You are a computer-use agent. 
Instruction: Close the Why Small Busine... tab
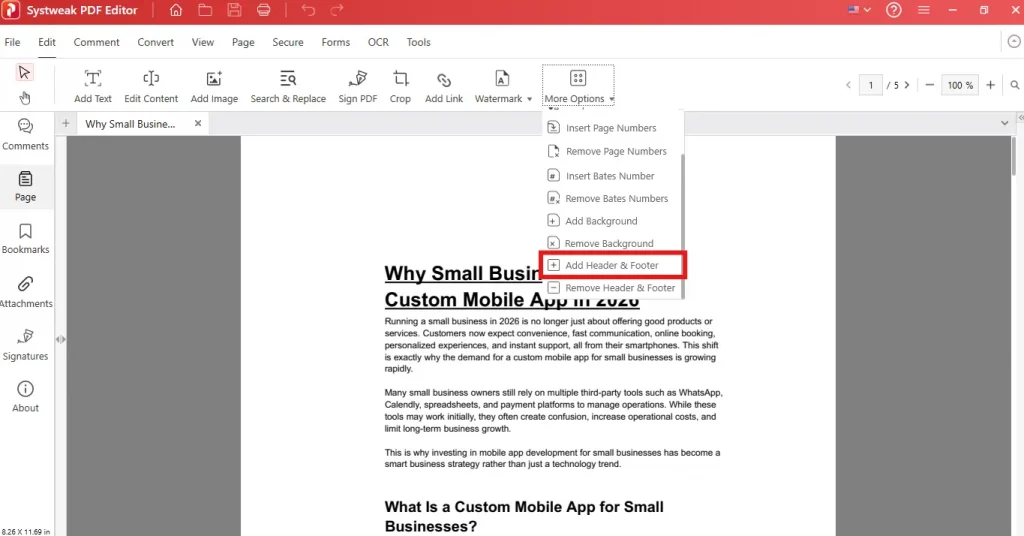click(x=198, y=123)
